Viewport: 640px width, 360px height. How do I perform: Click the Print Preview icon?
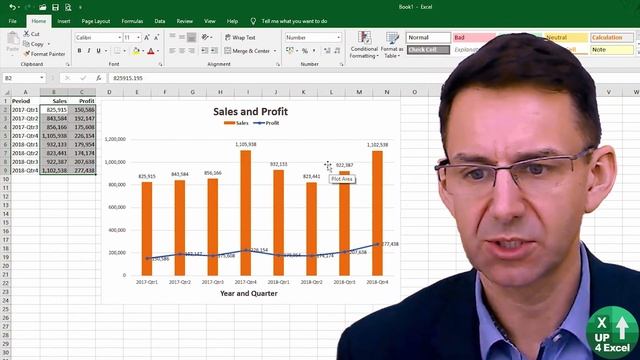click(x=68, y=7)
